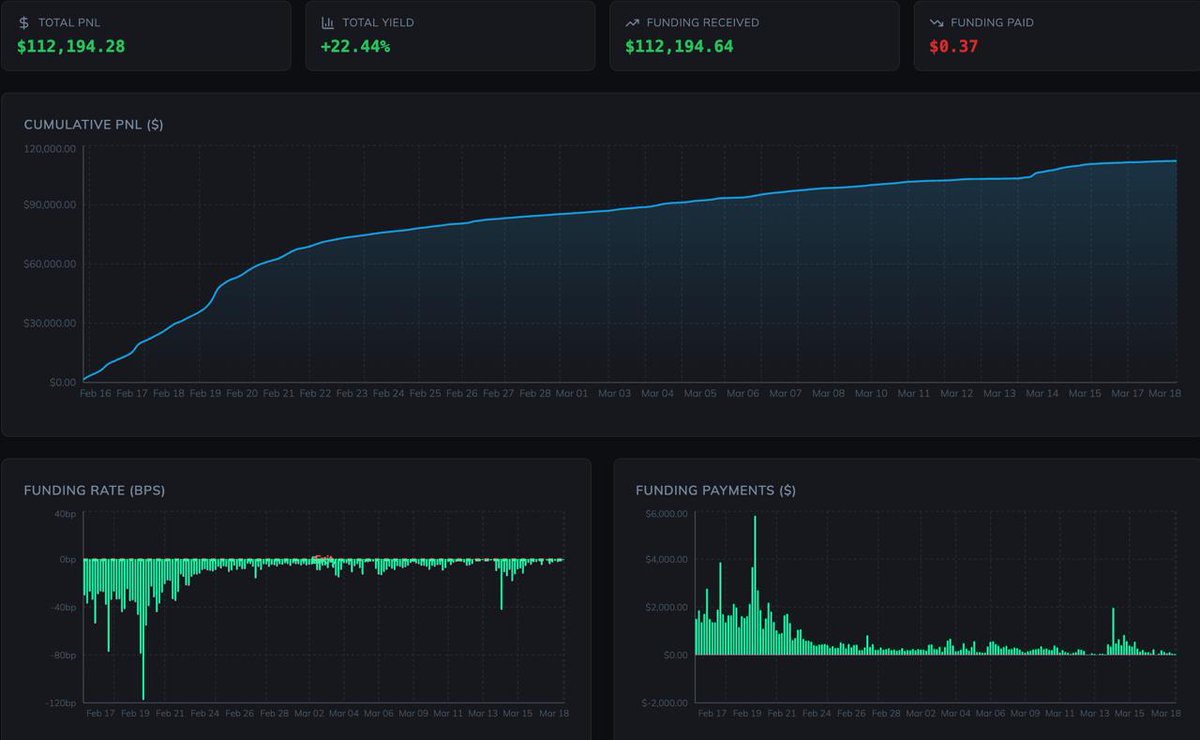Select the $112,194.64 funding received value

679,45
